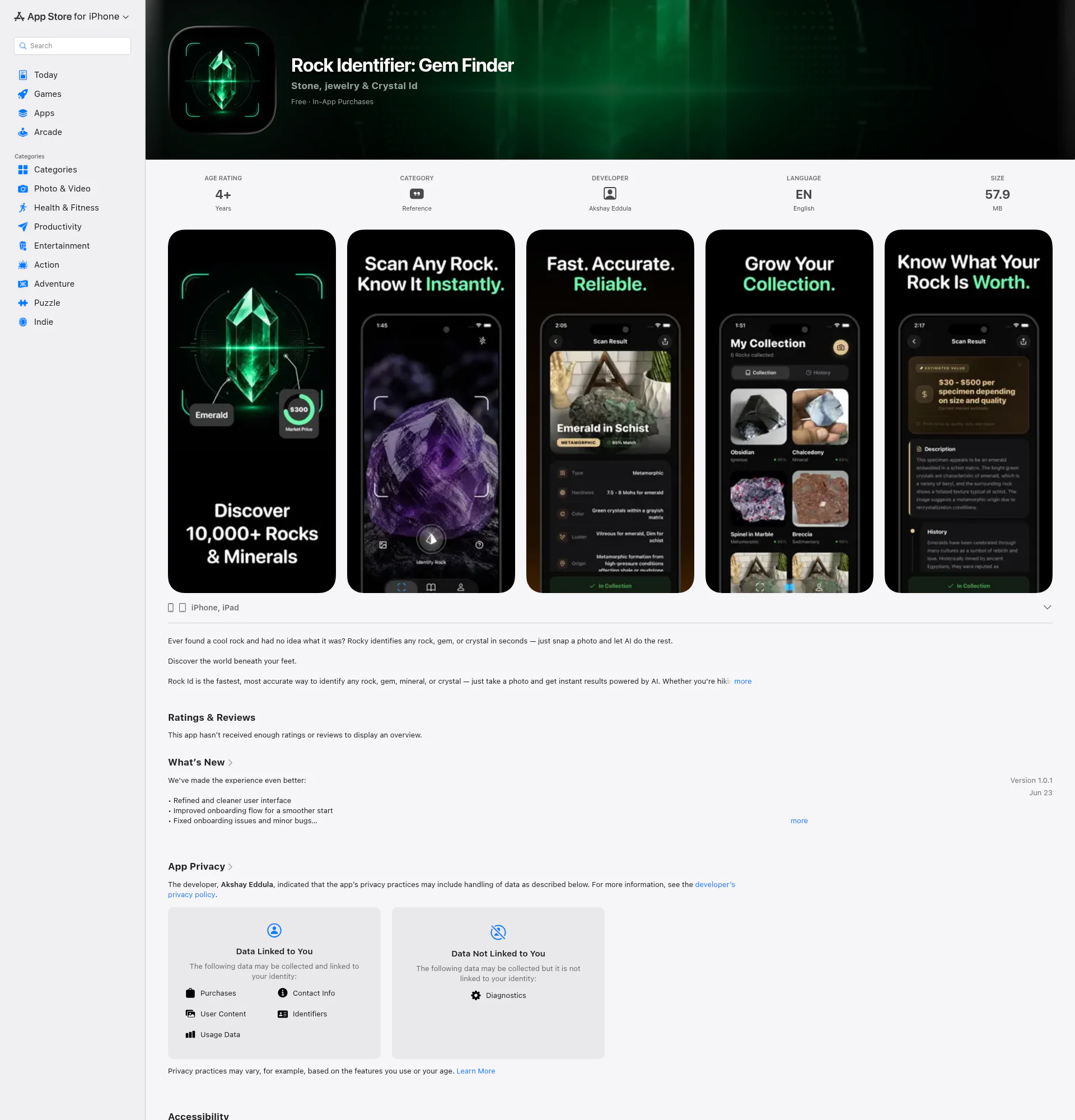Expand the What's New section chevron
Viewport: 1075px width, 1120px height.
[230, 763]
